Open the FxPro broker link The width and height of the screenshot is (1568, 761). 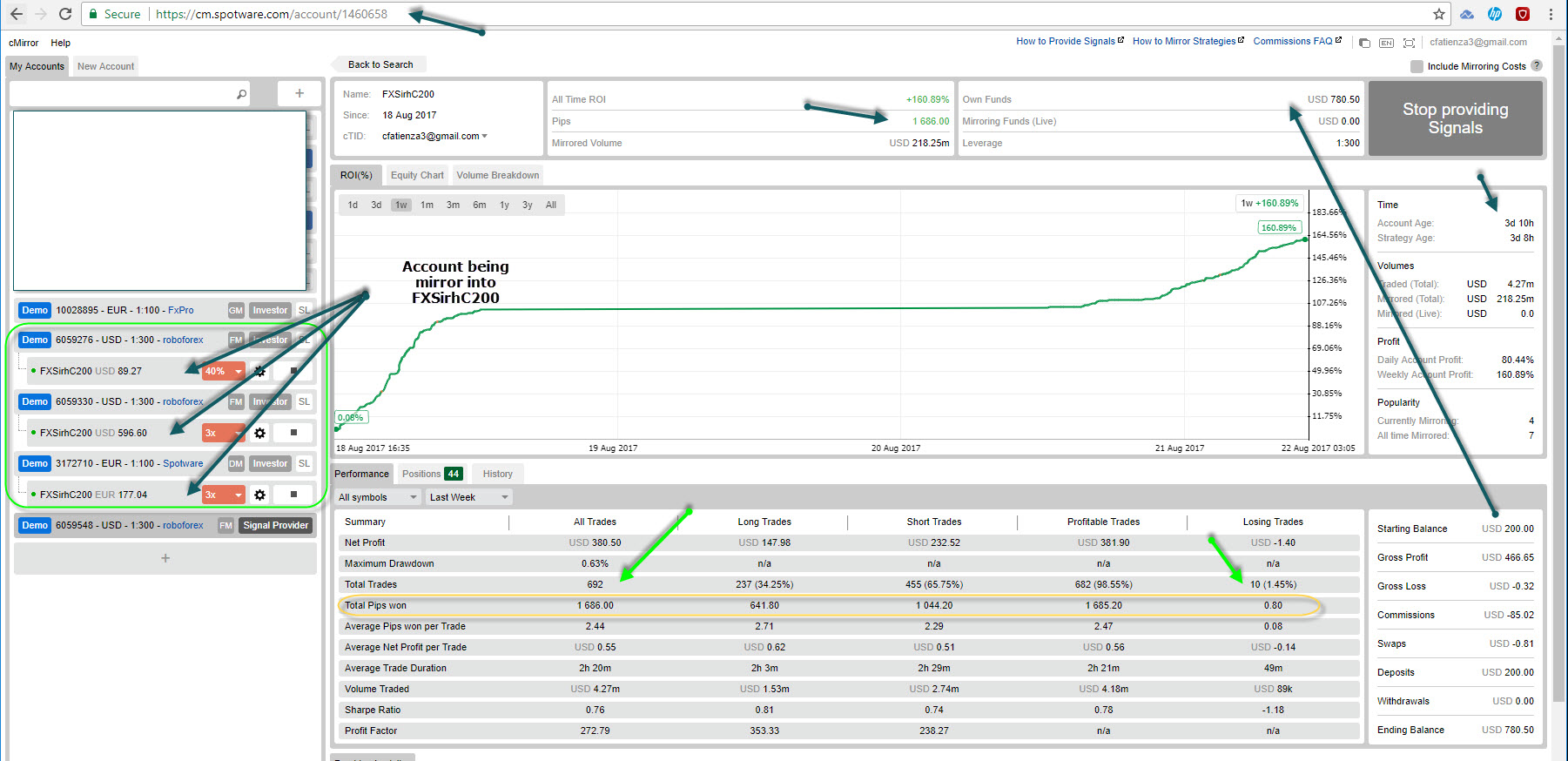(x=181, y=310)
